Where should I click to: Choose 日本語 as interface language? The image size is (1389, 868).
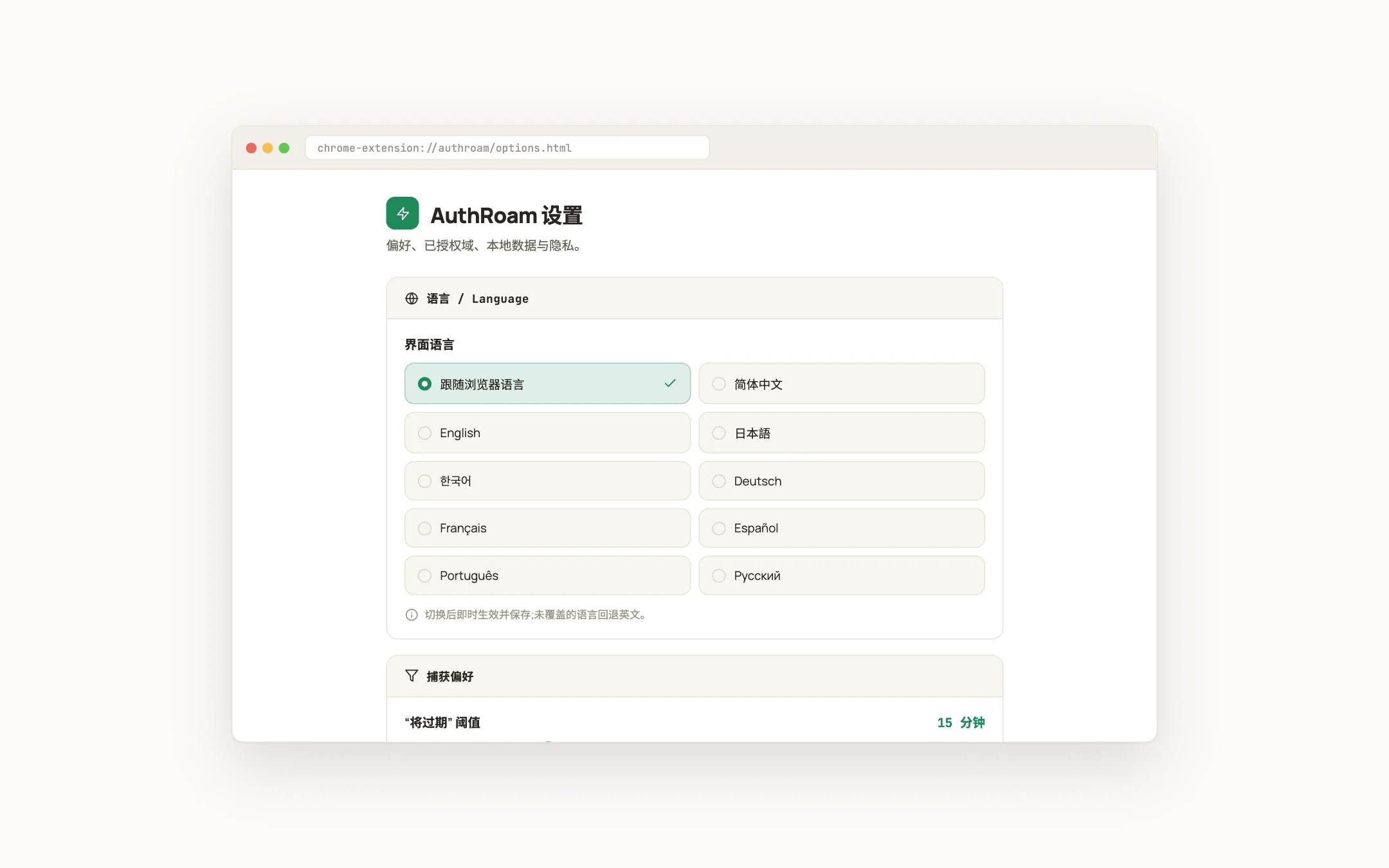pos(841,433)
